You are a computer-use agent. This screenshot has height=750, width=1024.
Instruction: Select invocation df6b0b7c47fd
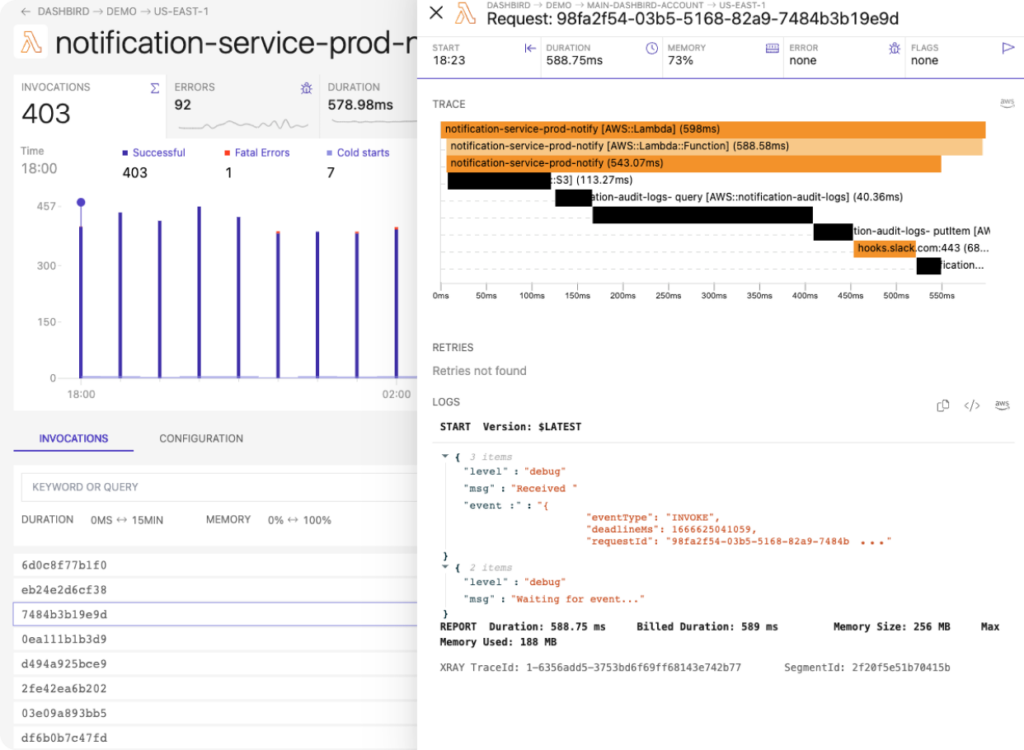pos(215,738)
